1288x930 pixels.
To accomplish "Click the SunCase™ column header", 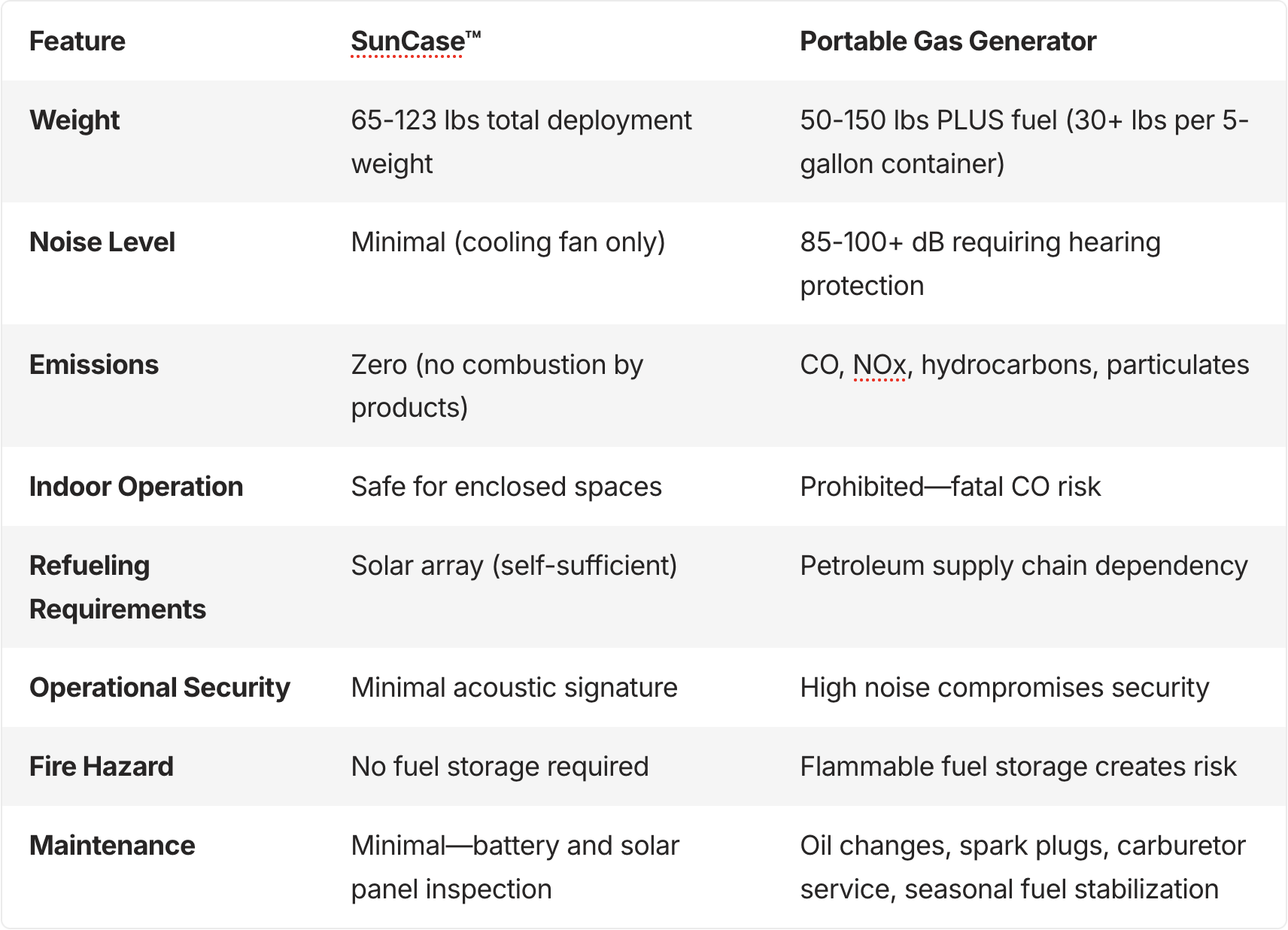I will click(x=415, y=41).
